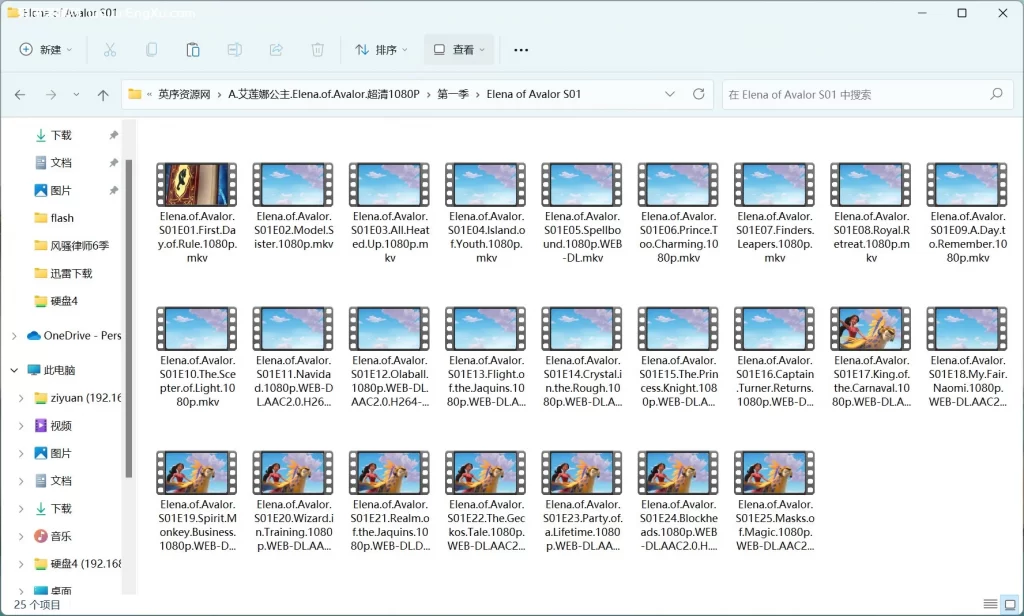Select S01E19.Spirit.Monkey.Business video
This screenshot has height=616, width=1024.
(197, 501)
